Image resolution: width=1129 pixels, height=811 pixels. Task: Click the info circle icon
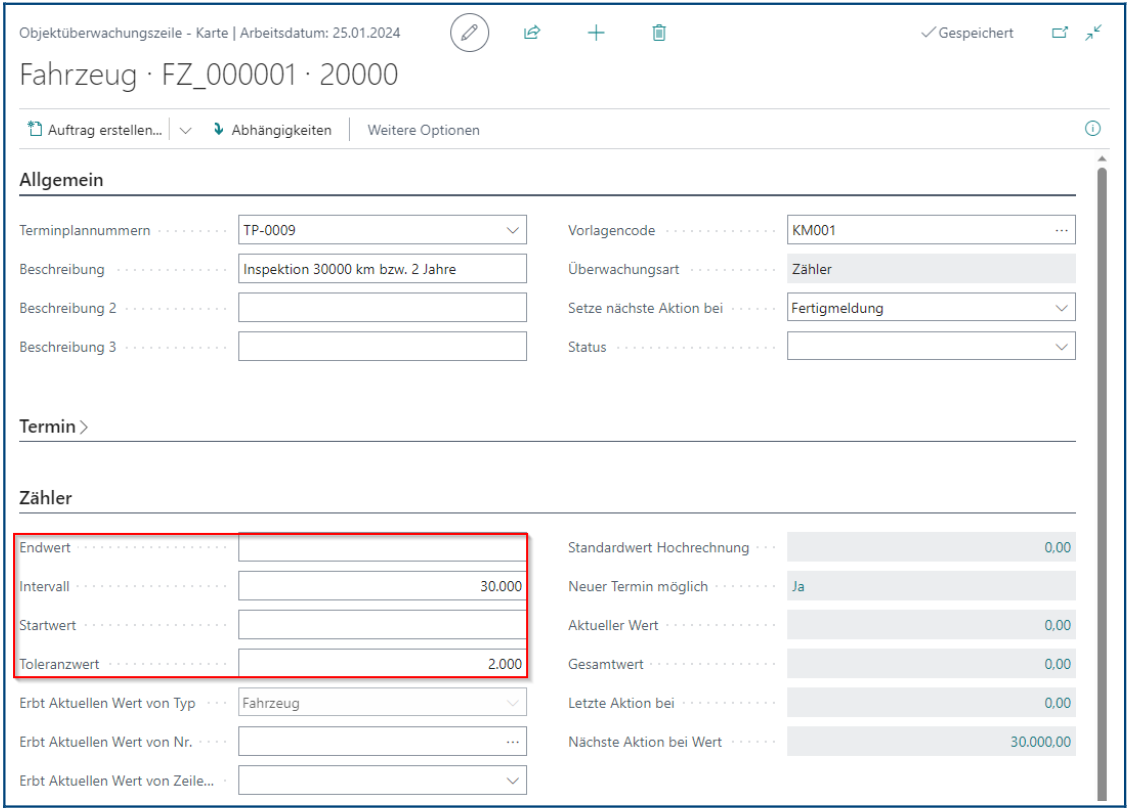[1092, 128]
